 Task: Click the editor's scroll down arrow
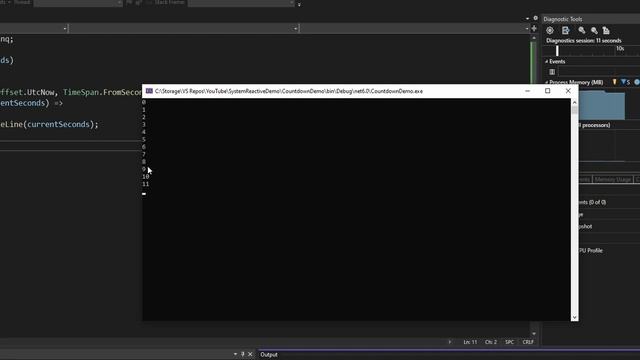pyautogui.click(x=534, y=334)
